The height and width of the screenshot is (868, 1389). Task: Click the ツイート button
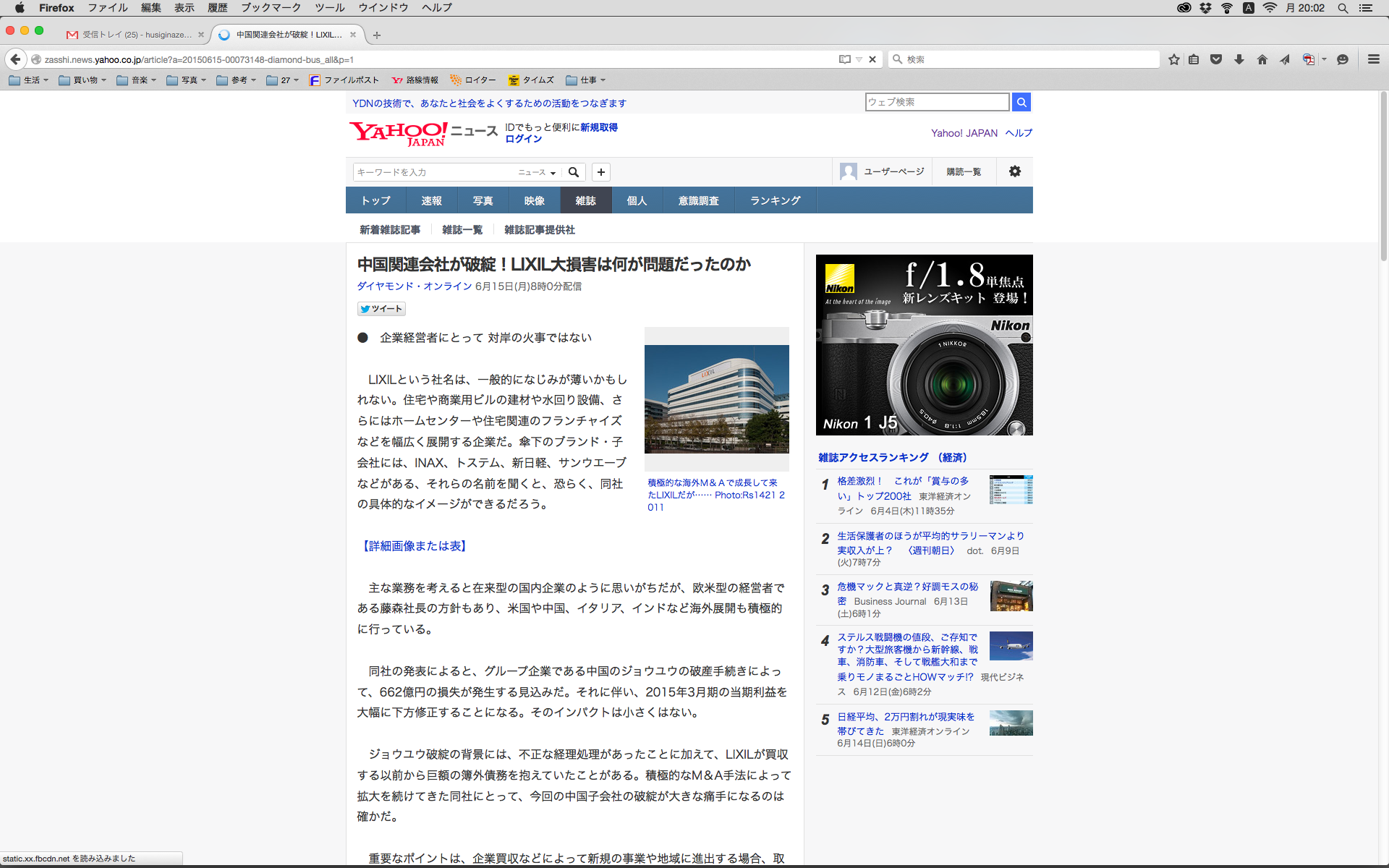click(381, 309)
